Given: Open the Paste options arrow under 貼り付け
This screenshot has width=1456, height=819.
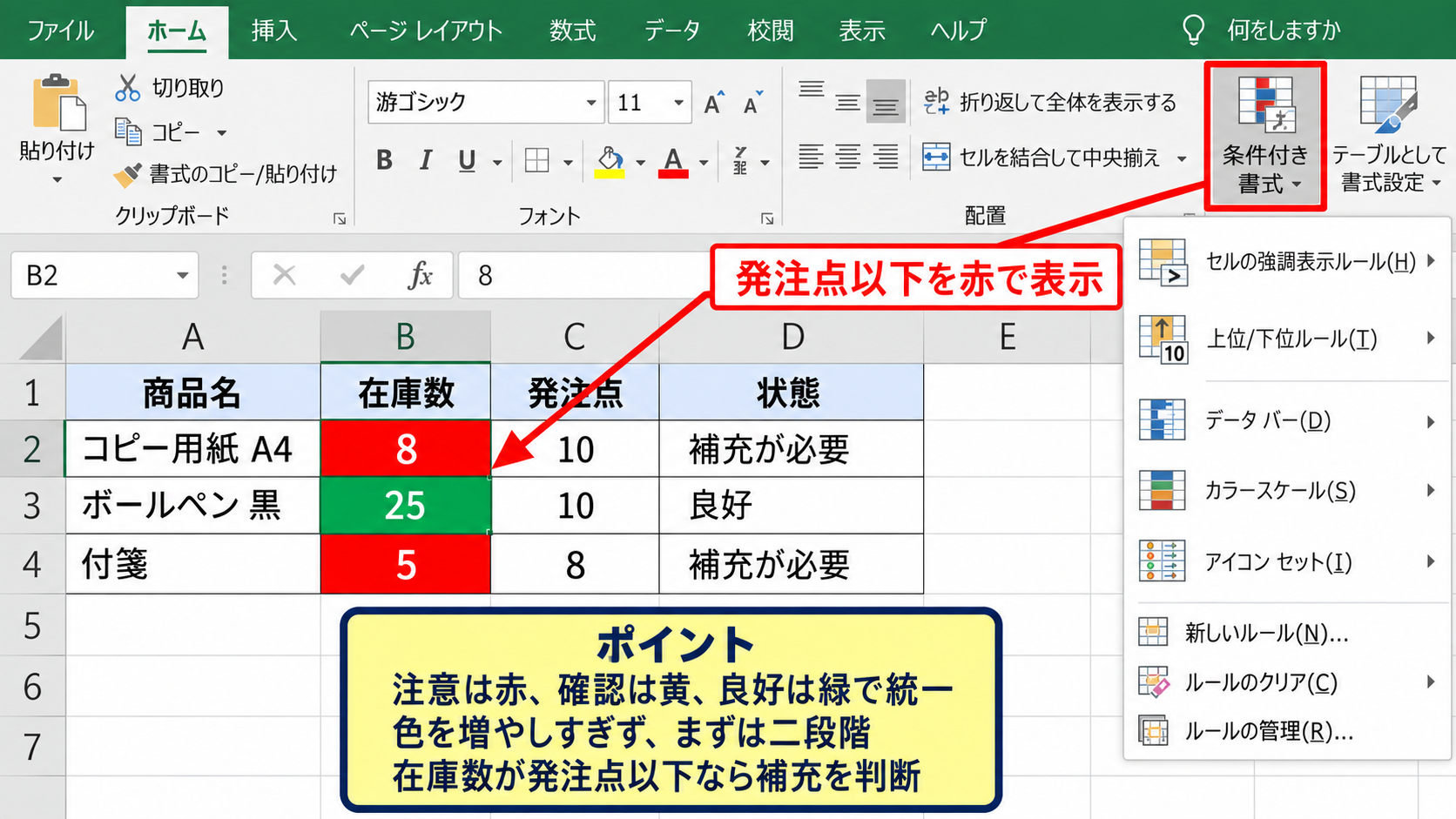Looking at the screenshot, I should point(57,180).
